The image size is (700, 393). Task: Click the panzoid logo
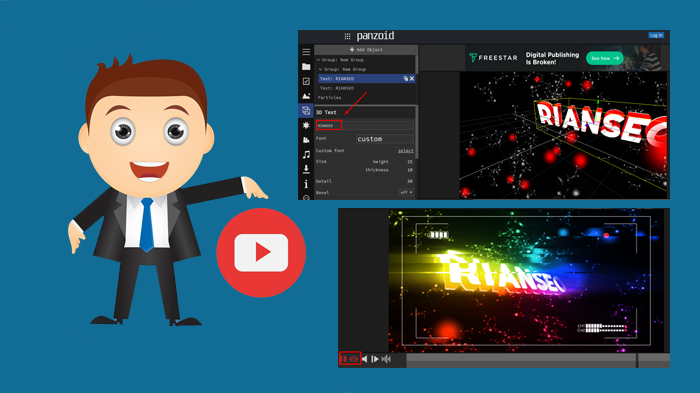pos(375,36)
